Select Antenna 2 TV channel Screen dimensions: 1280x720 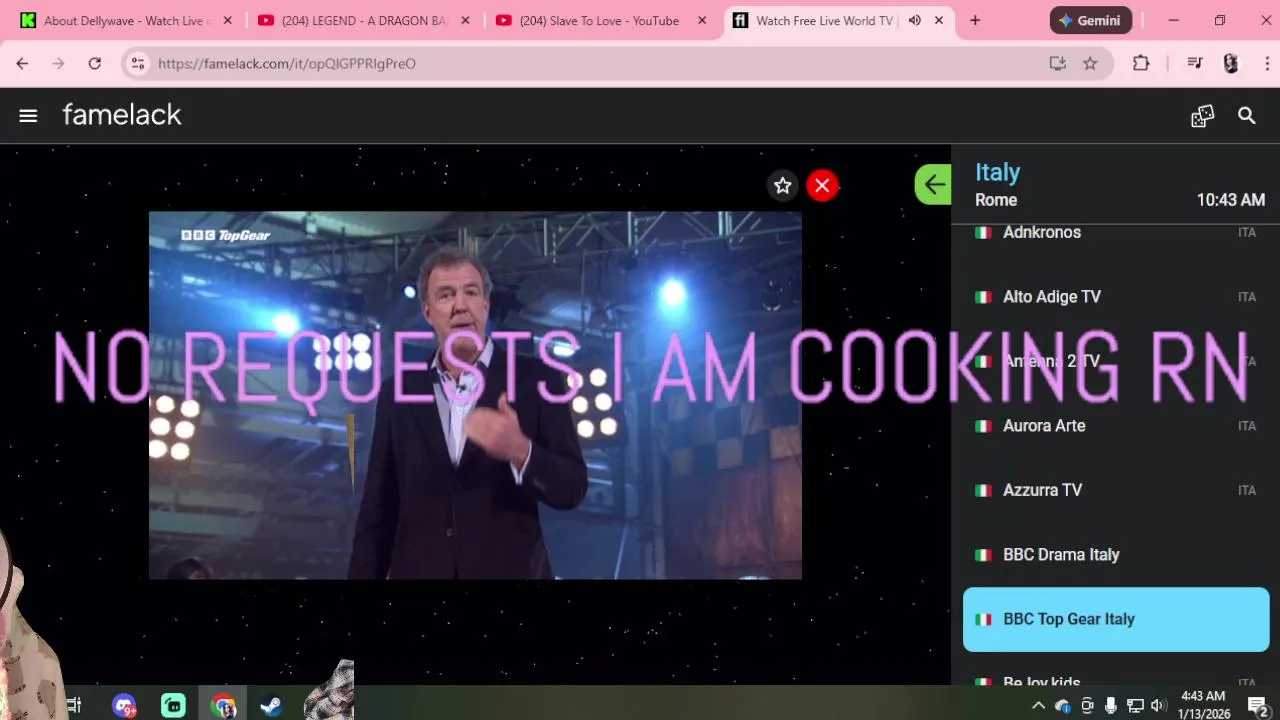pyautogui.click(x=1116, y=361)
